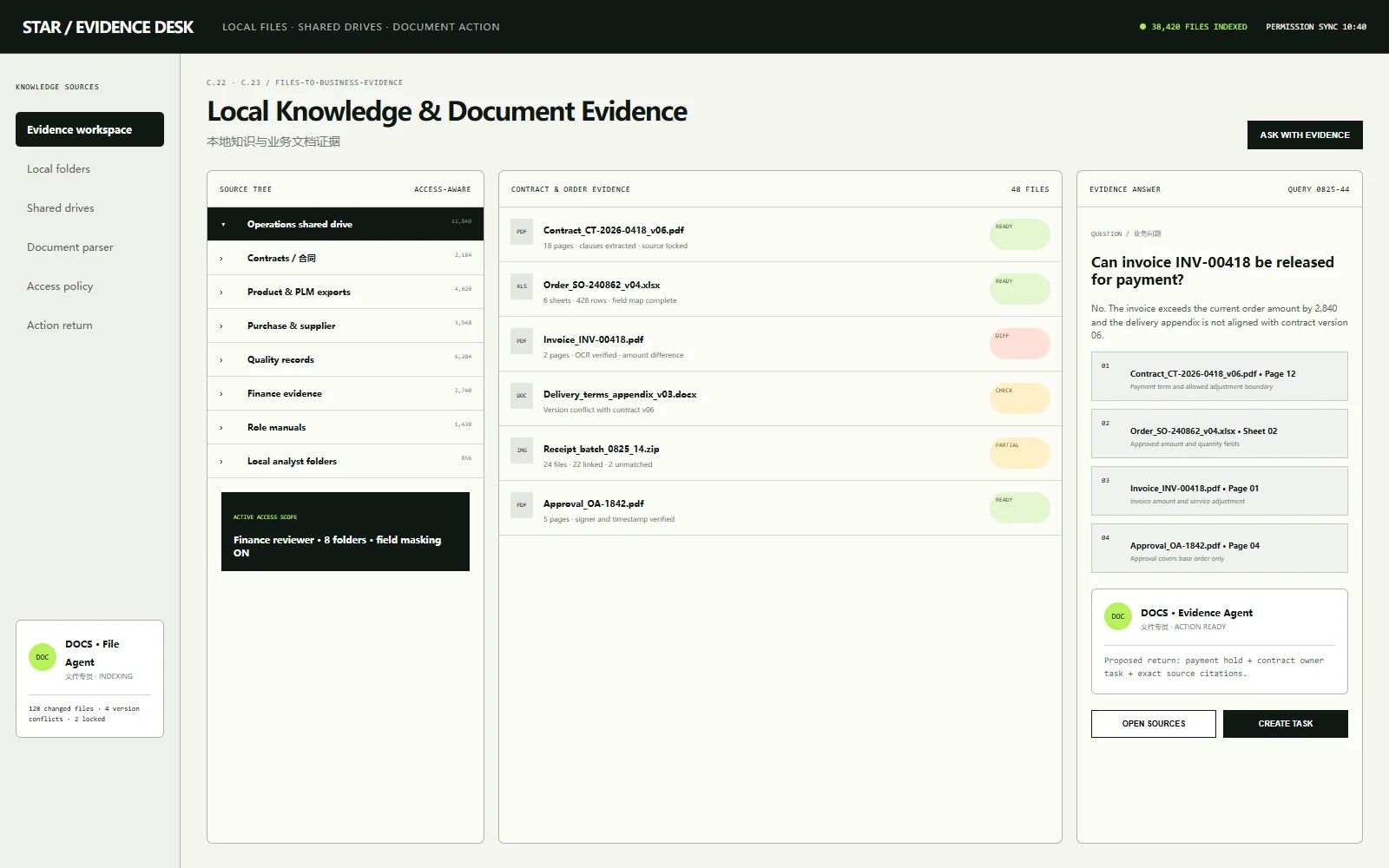The image size is (1389, 868).
Task: Click the header text LOCAL FILES · SHARED DRIVES · DOCUMENT ACTION
Action: click(x=360, y=27)
